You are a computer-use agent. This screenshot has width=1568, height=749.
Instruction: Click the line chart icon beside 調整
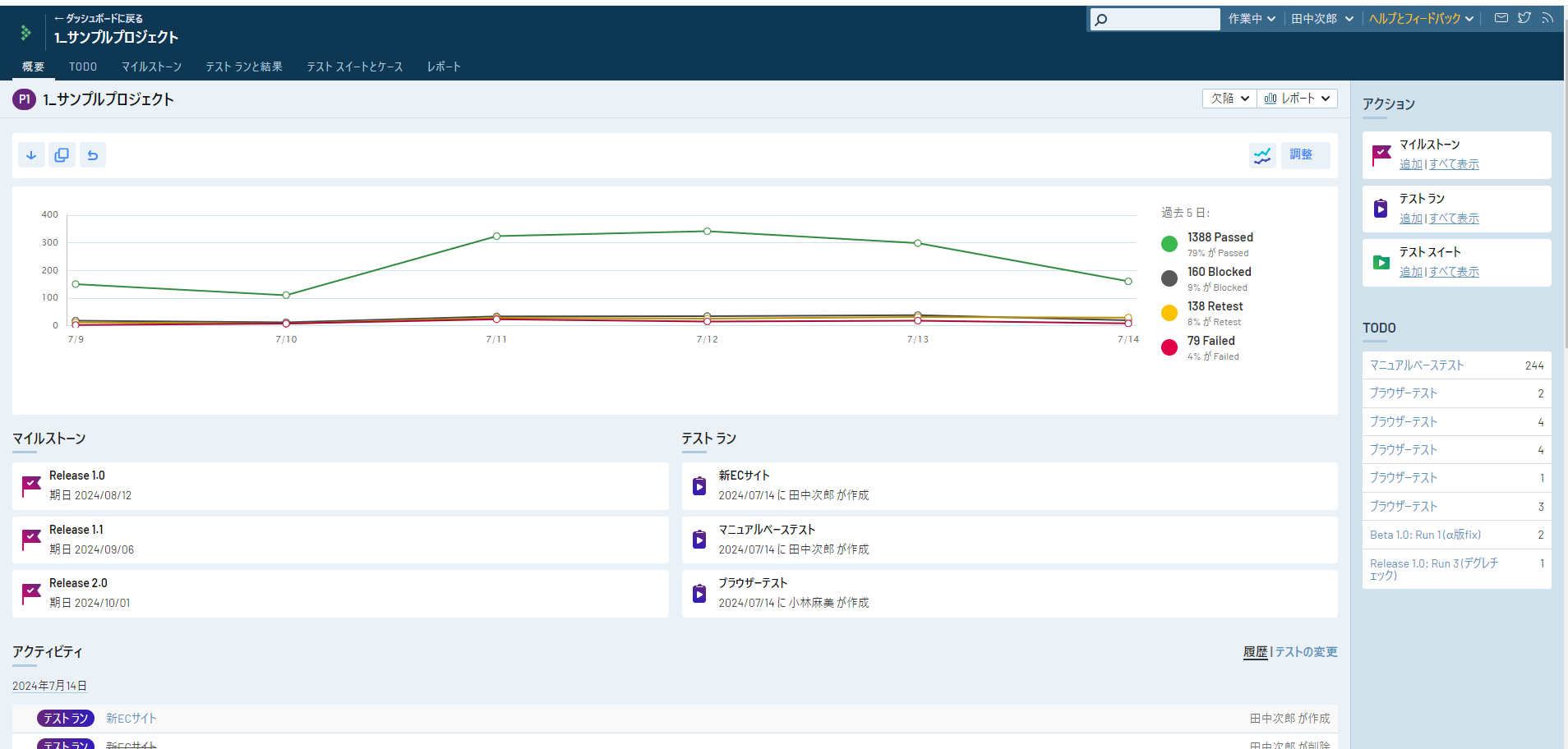[1262, 155]
